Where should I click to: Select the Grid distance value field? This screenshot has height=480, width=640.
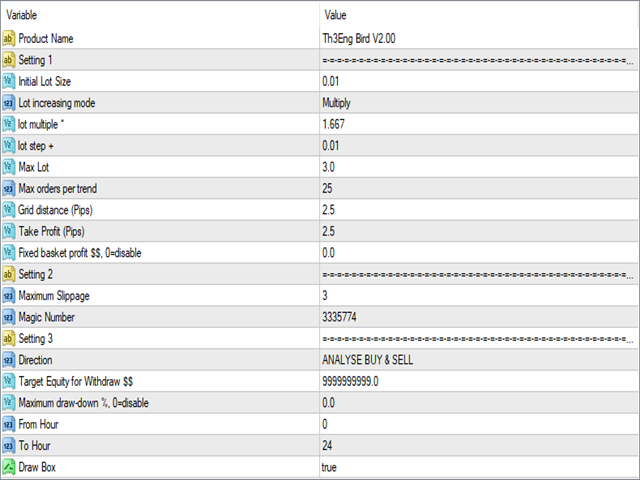(x=479, y=210)
